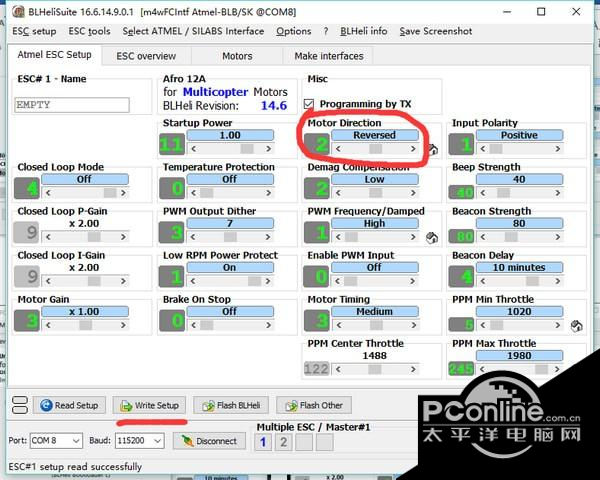Click Input Polarity right arrow
Screen dimensions: 600x480
(x=558, y=149)
